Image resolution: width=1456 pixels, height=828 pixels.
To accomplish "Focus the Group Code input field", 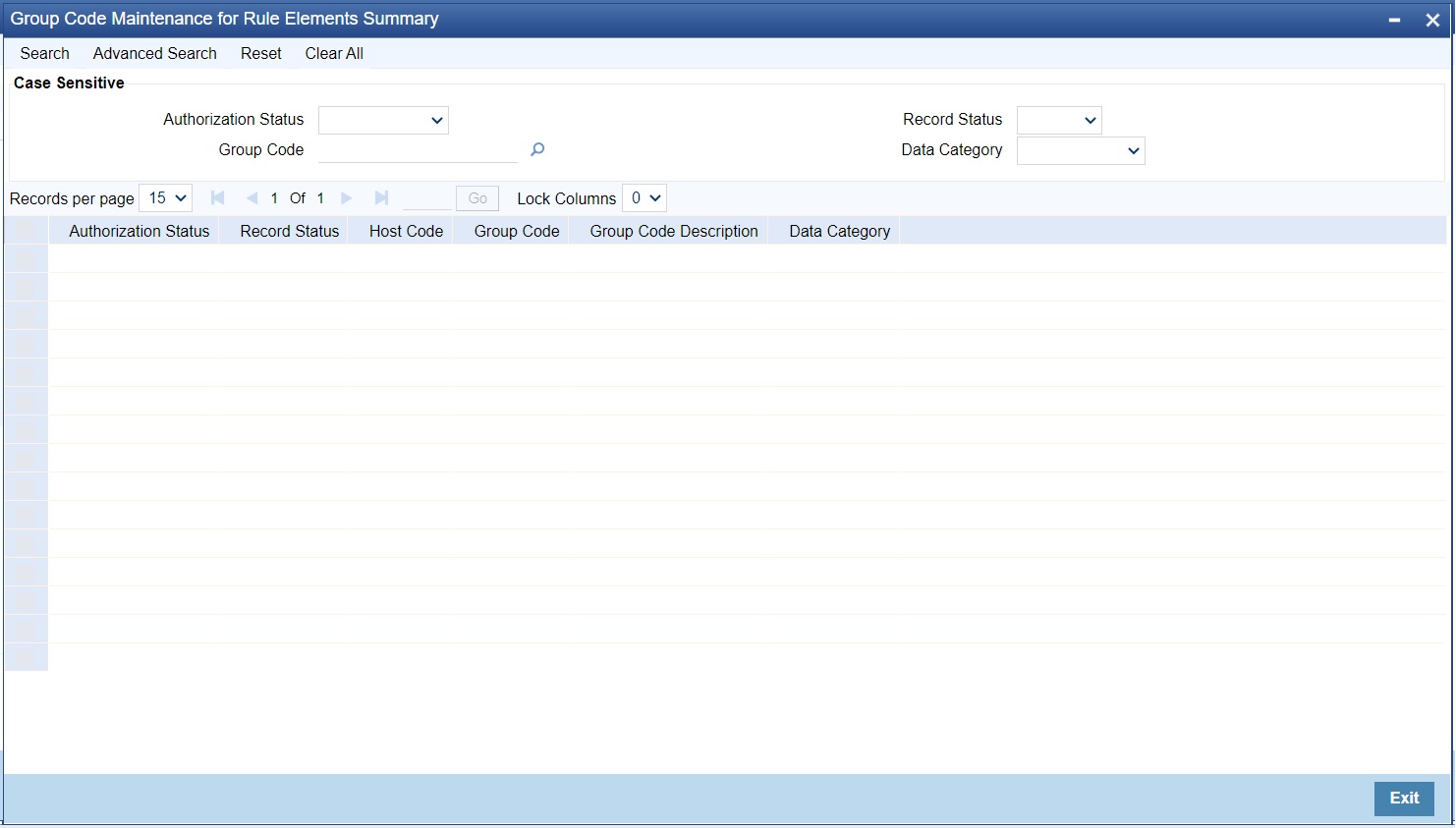I will coord(418,150).
